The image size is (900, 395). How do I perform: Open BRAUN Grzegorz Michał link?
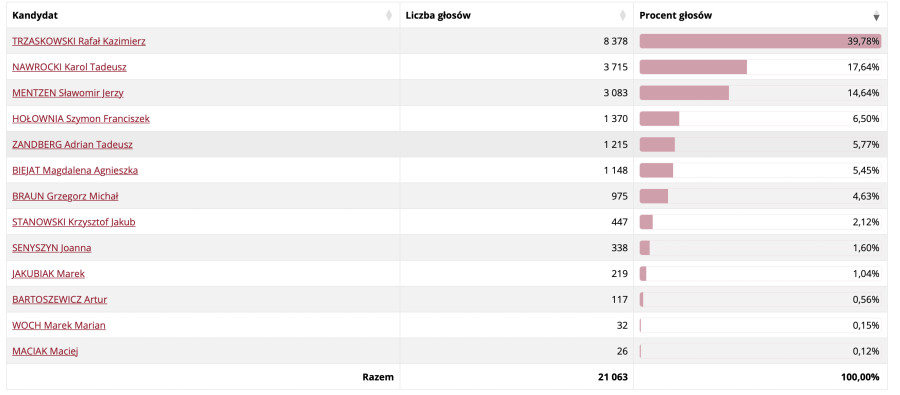65,196
